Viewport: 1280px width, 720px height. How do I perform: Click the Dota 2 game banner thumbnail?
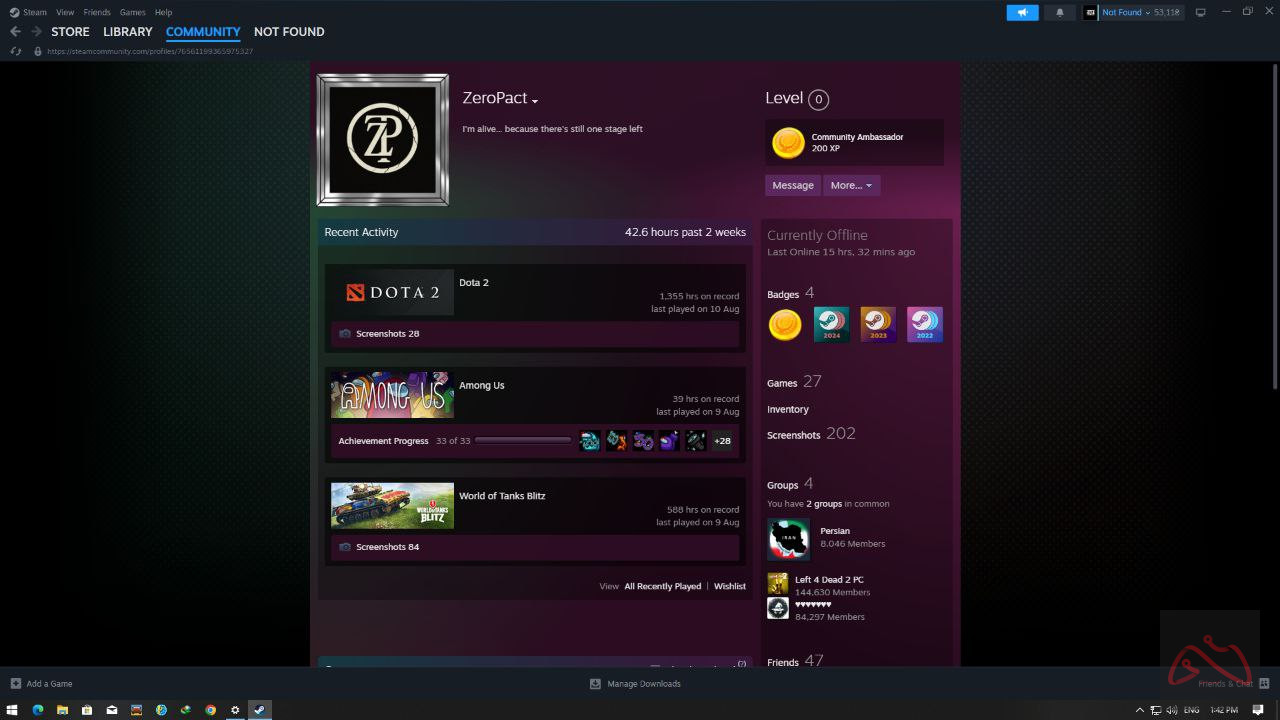tap(392, 292)
